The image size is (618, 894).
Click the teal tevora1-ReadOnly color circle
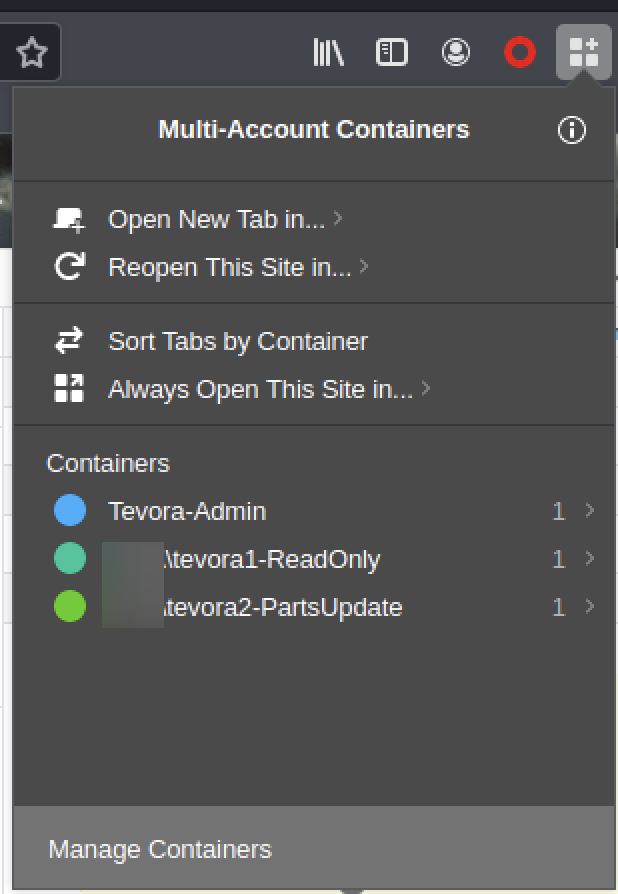pyautogui.click(x=70, y=558)
